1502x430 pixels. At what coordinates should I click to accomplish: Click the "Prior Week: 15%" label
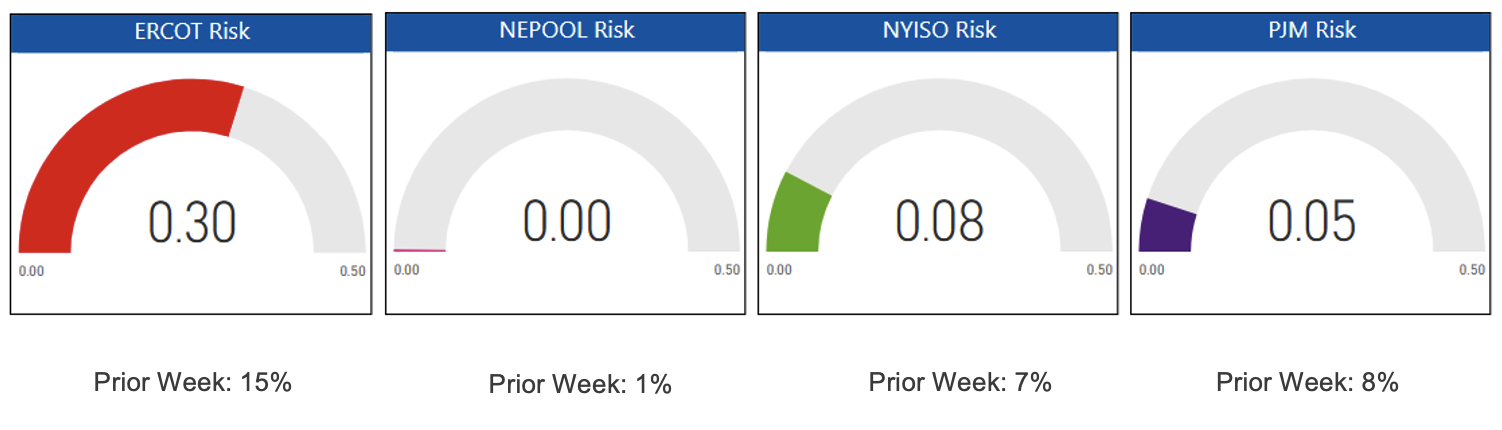point(192,382)
